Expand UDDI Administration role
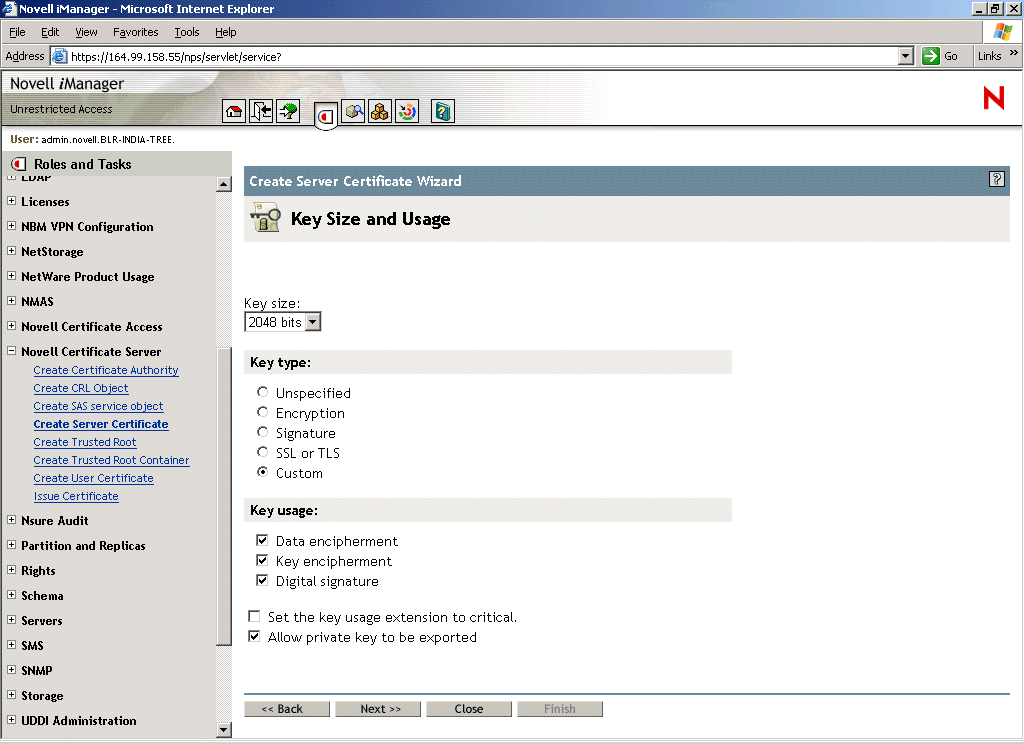Viewport: 1024px width, 744px height. pos(12,720)
